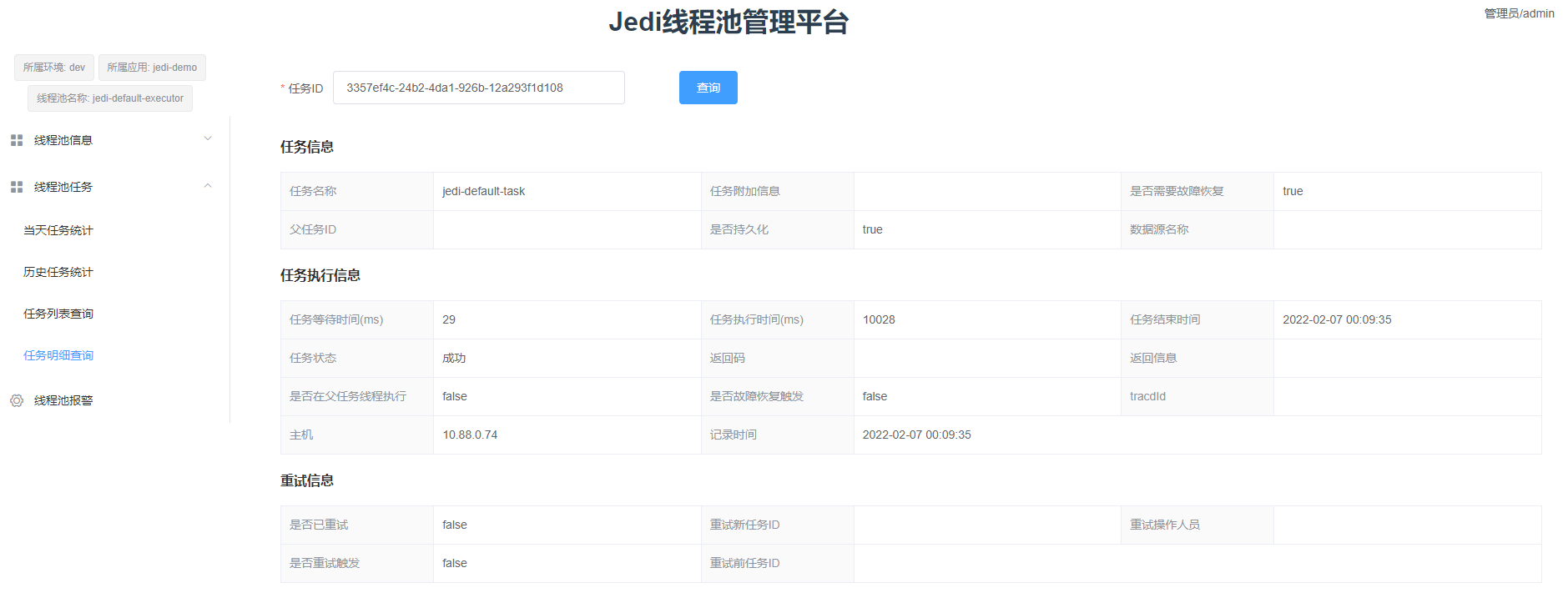Click the 任务信息 section heading
This screenshot has width=1568, height=603.
point(307,147)
